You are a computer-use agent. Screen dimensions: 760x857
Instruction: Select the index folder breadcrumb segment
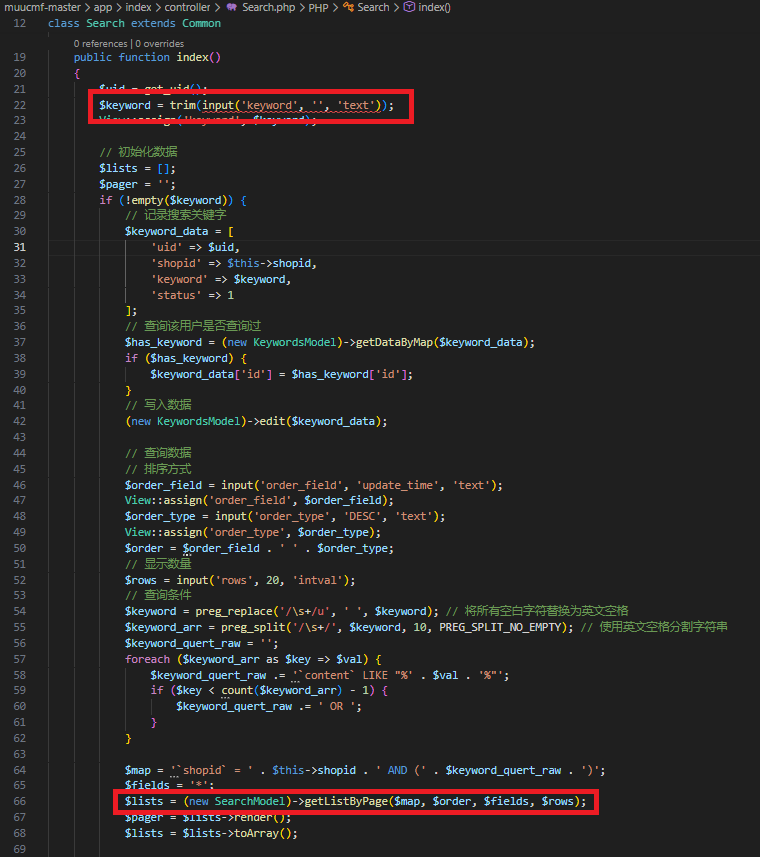click(138, 7)
